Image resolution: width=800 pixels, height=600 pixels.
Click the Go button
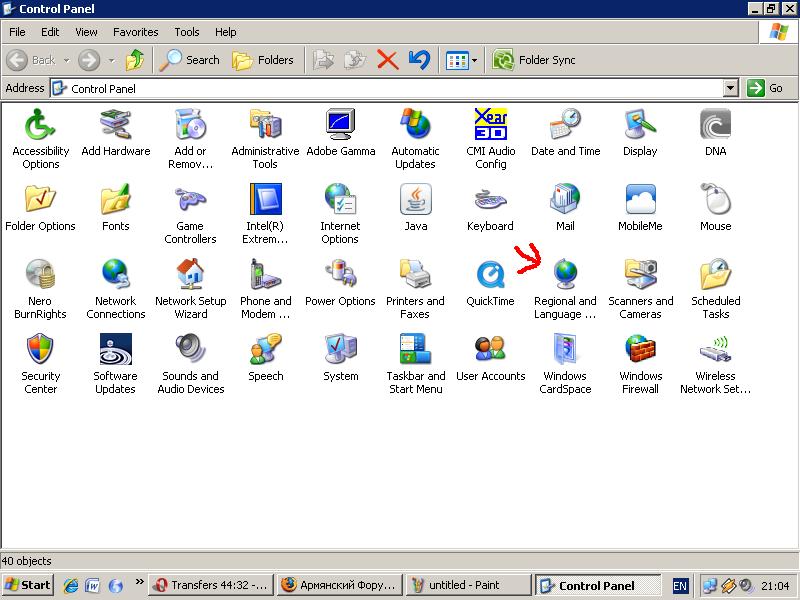pyautogui.click(x=766, y=88)
